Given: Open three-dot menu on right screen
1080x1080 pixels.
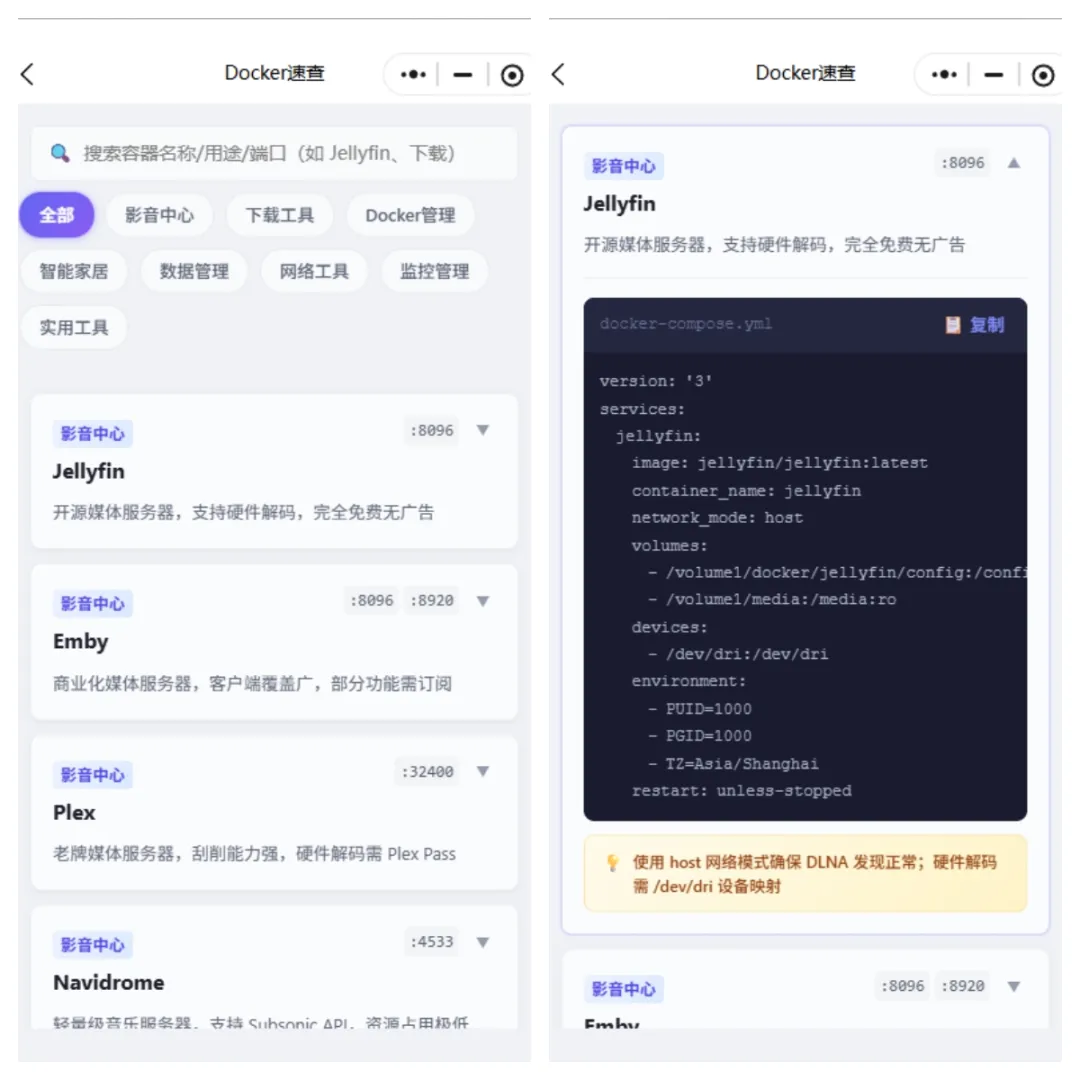Looking at the screenshot, I should point(944,74).
